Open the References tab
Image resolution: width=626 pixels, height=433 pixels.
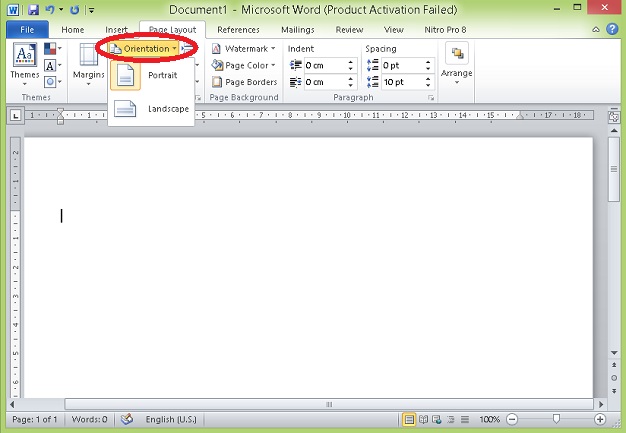(x=238, y=30)
